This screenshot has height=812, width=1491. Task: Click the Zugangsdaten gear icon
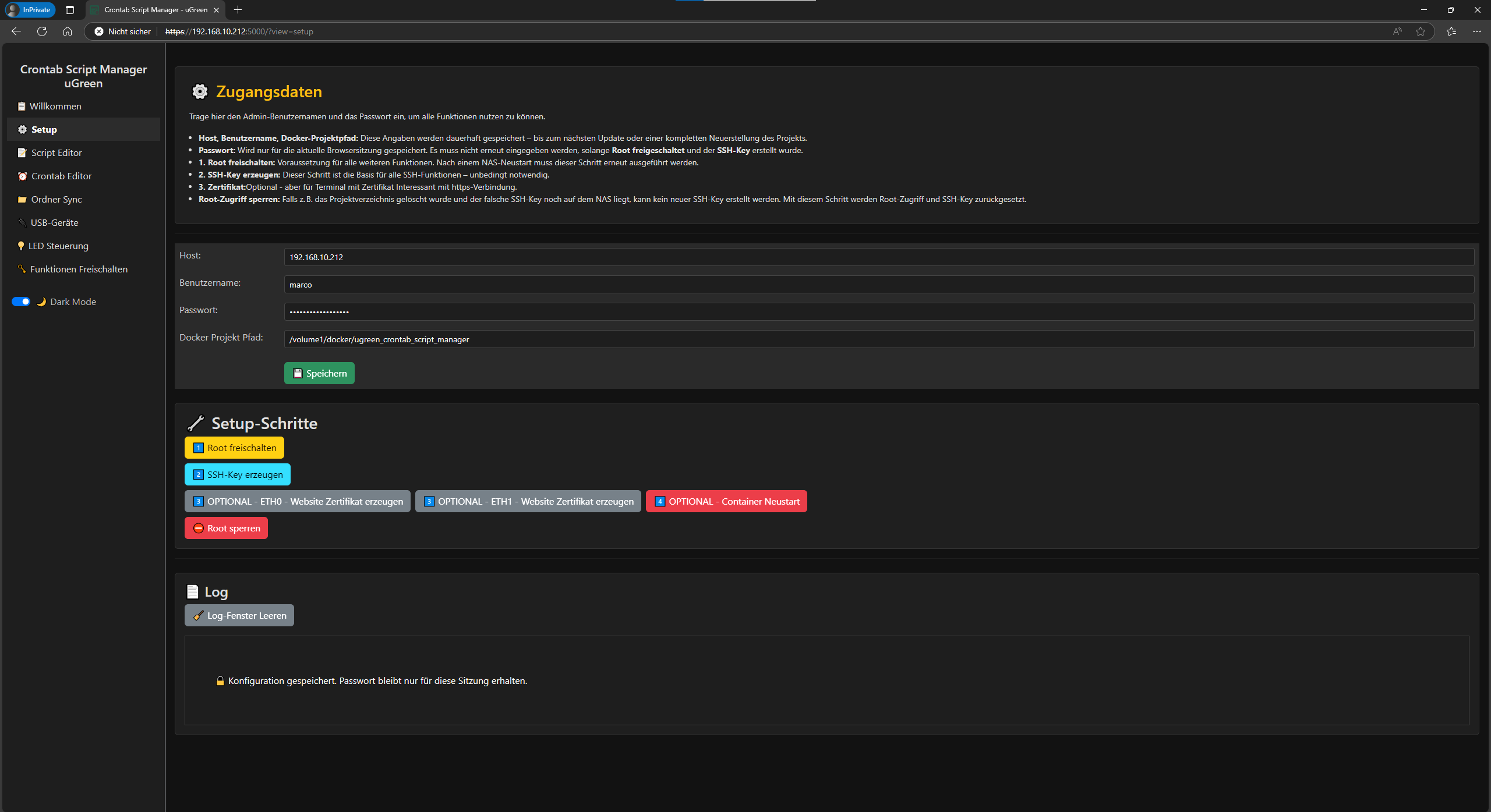coord(200,91)
